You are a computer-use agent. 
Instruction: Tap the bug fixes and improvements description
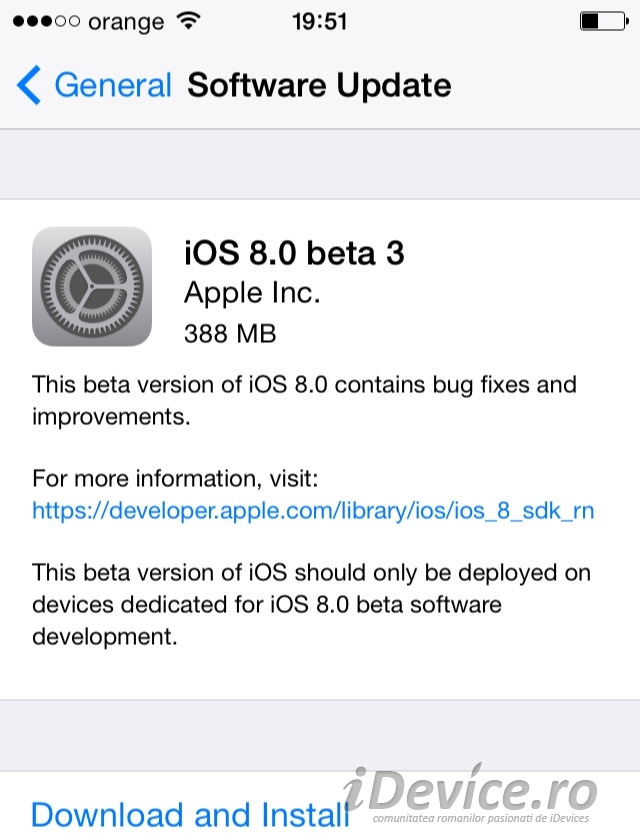point(304,401)
